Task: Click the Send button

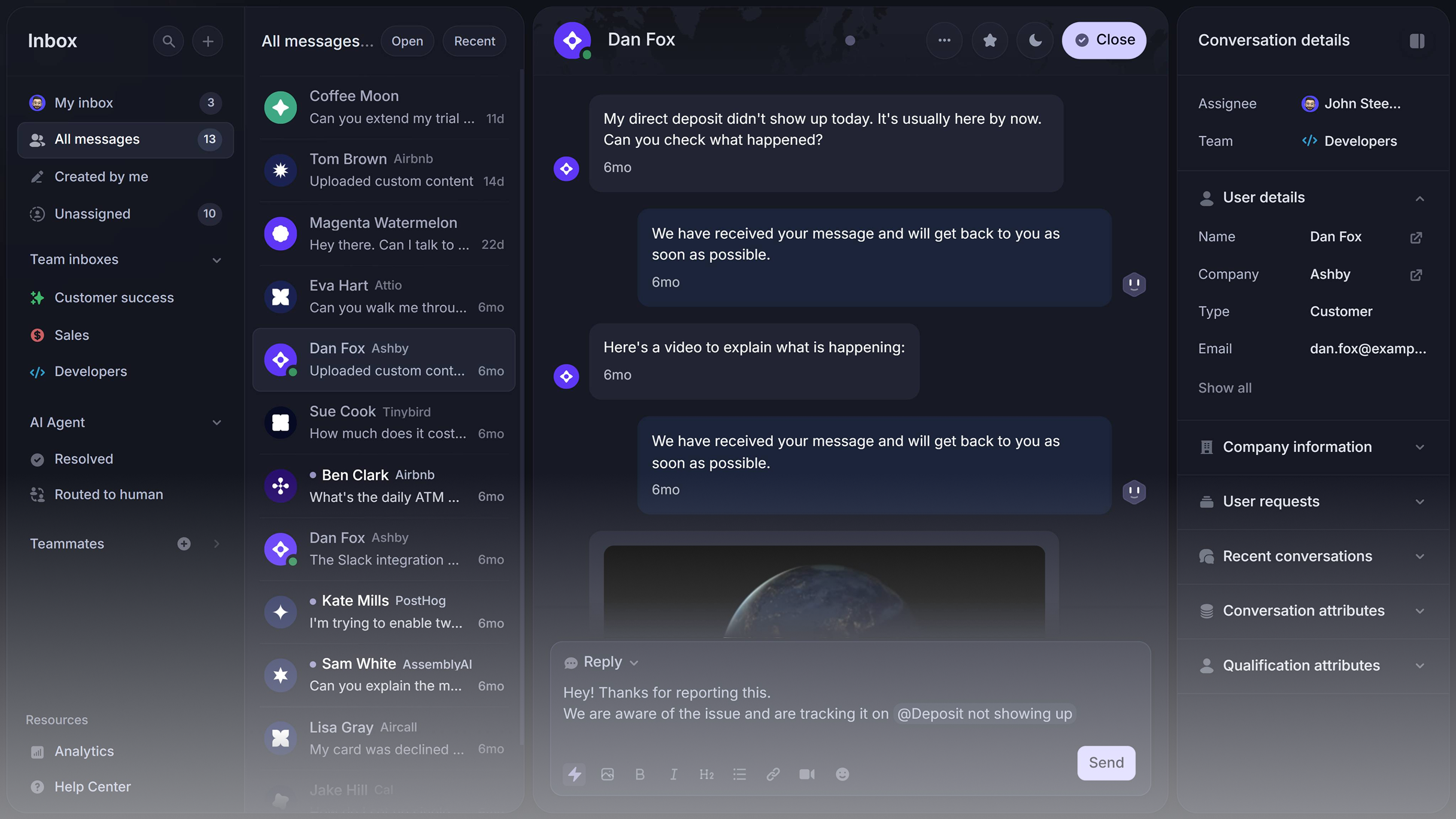Action: [x=1105, y=763]
